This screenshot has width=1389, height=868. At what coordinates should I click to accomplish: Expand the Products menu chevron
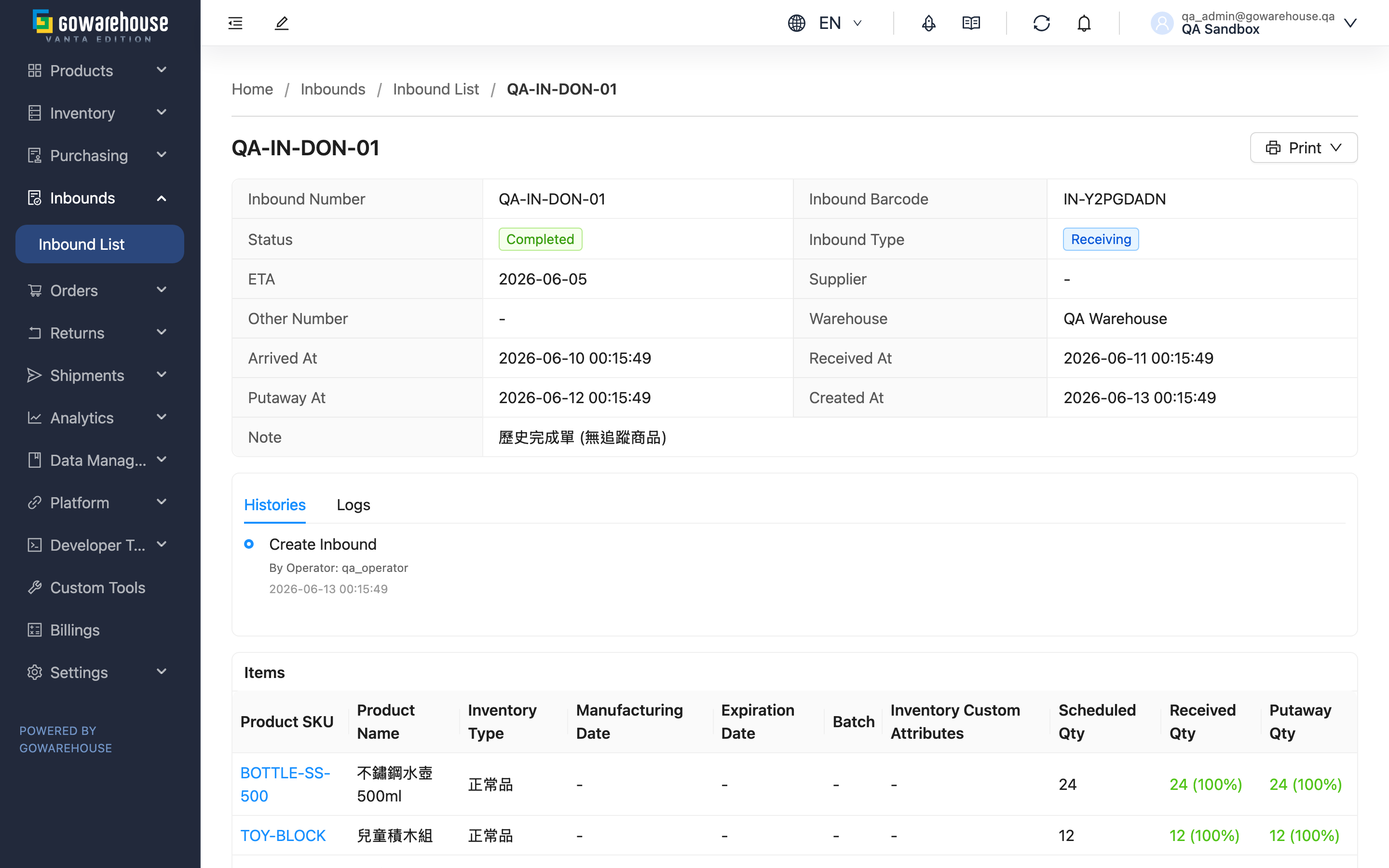tap(162, 69)
